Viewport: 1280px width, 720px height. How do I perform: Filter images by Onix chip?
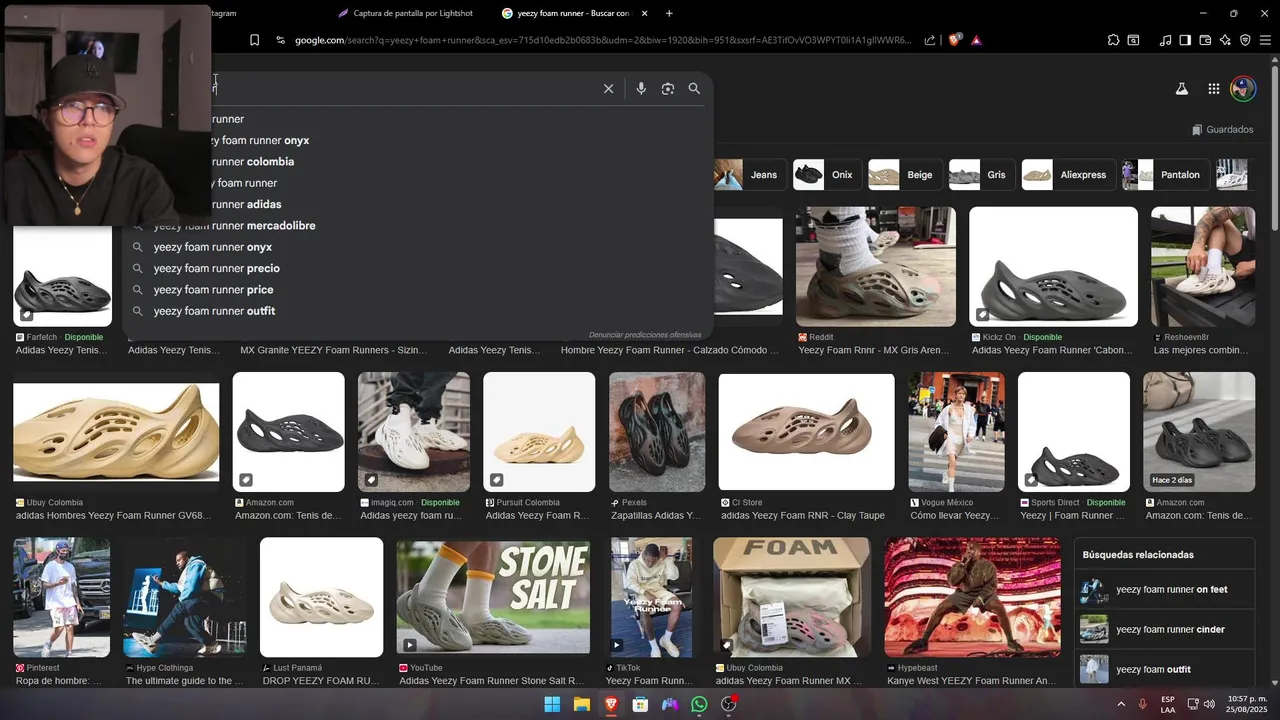click(x=826, y=175)
